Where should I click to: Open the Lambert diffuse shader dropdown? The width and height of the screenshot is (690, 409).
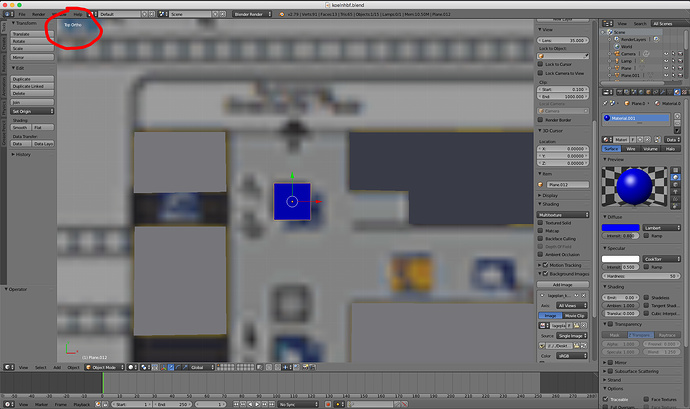pyautogui.click(x=661, y=228)
